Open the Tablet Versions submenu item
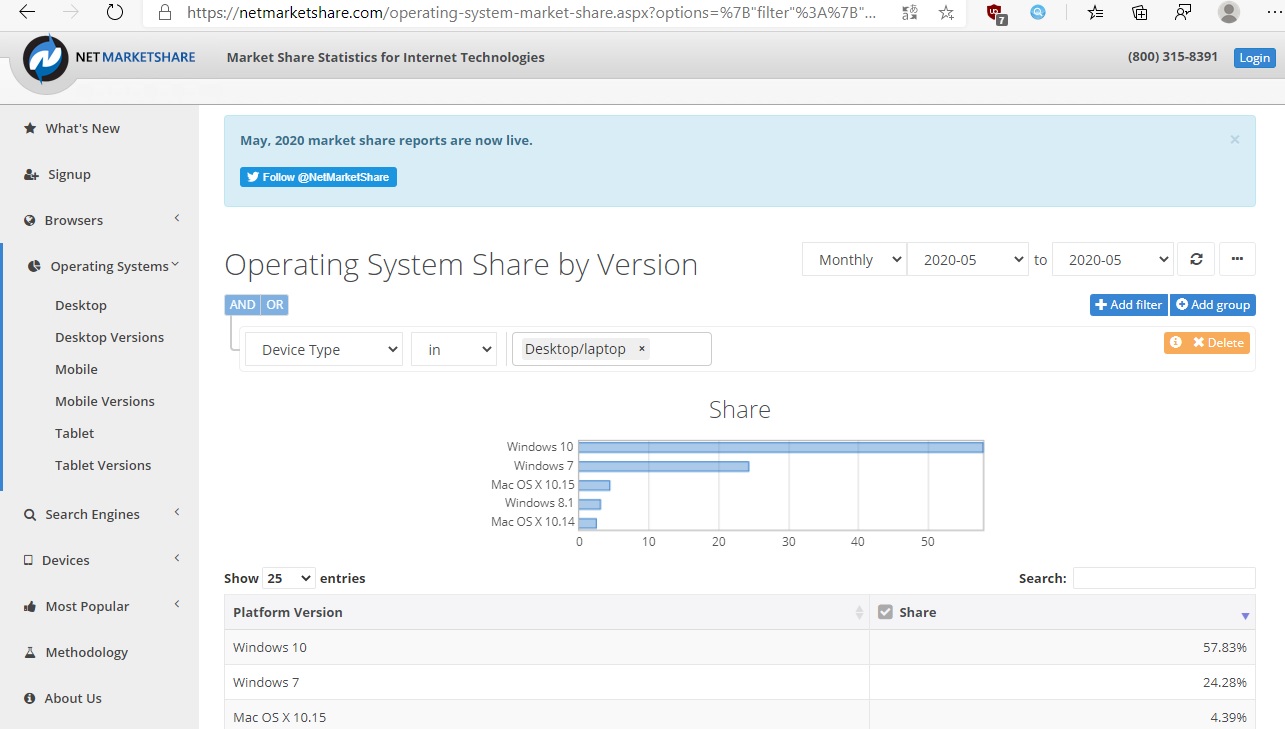The height and width of the screenshot is (729, 1285). coord(103,465)
